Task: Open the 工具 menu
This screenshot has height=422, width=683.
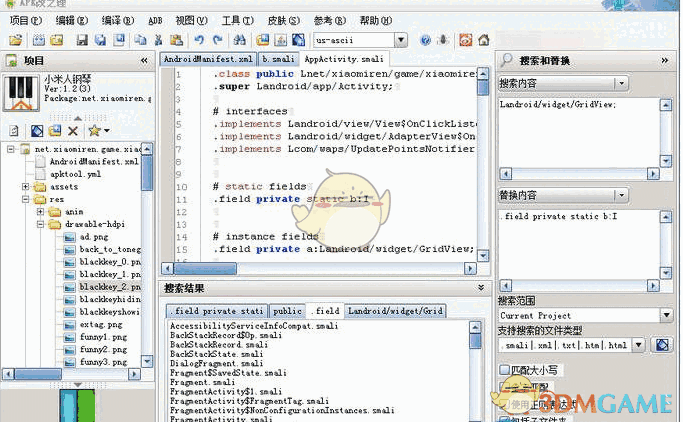Action: click(237, 20)
